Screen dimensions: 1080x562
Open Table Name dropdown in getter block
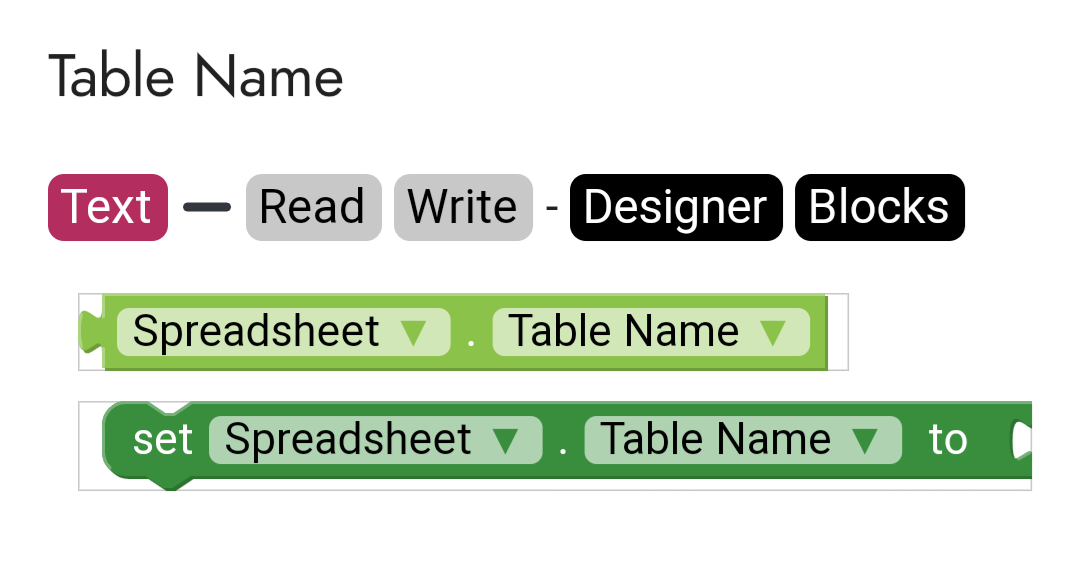[x=625, y=332]
